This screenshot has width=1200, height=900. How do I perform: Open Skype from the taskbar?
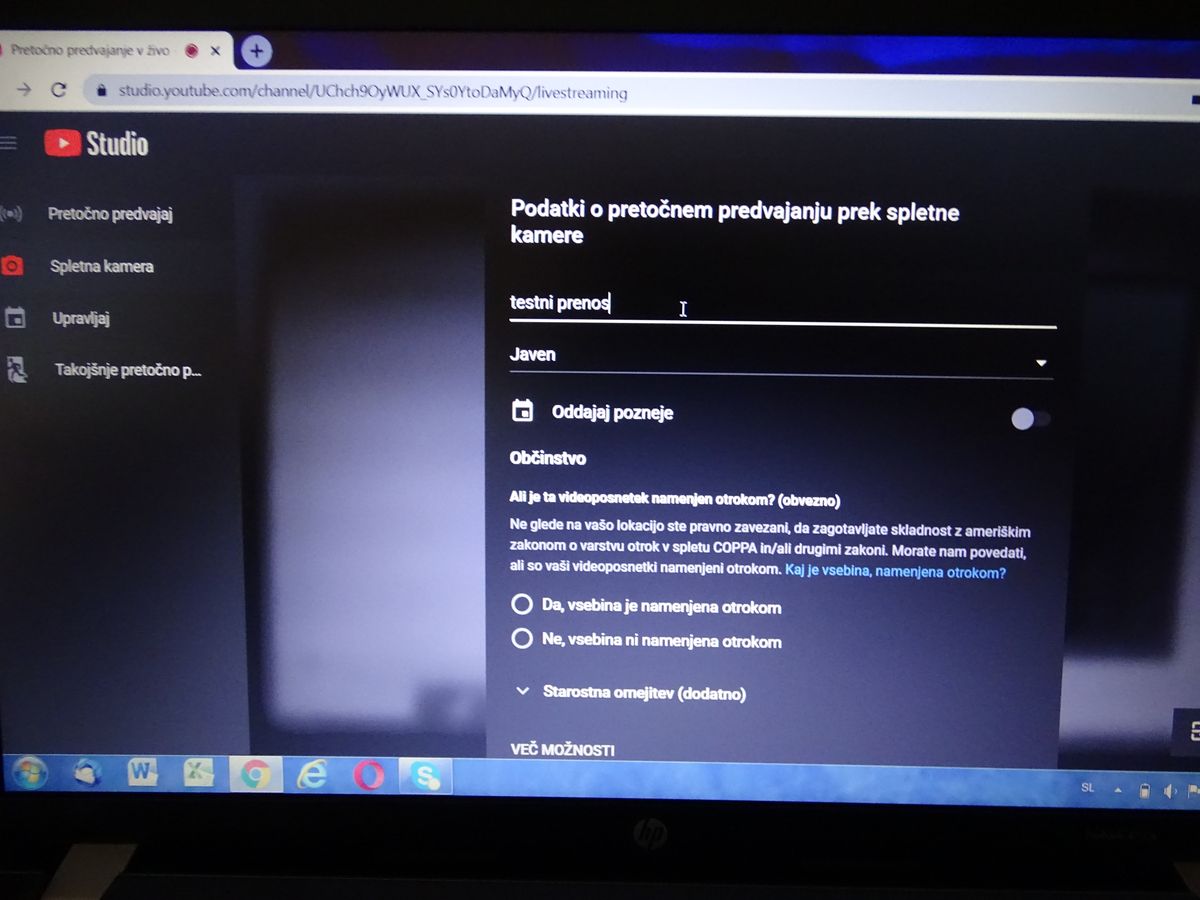425,776
